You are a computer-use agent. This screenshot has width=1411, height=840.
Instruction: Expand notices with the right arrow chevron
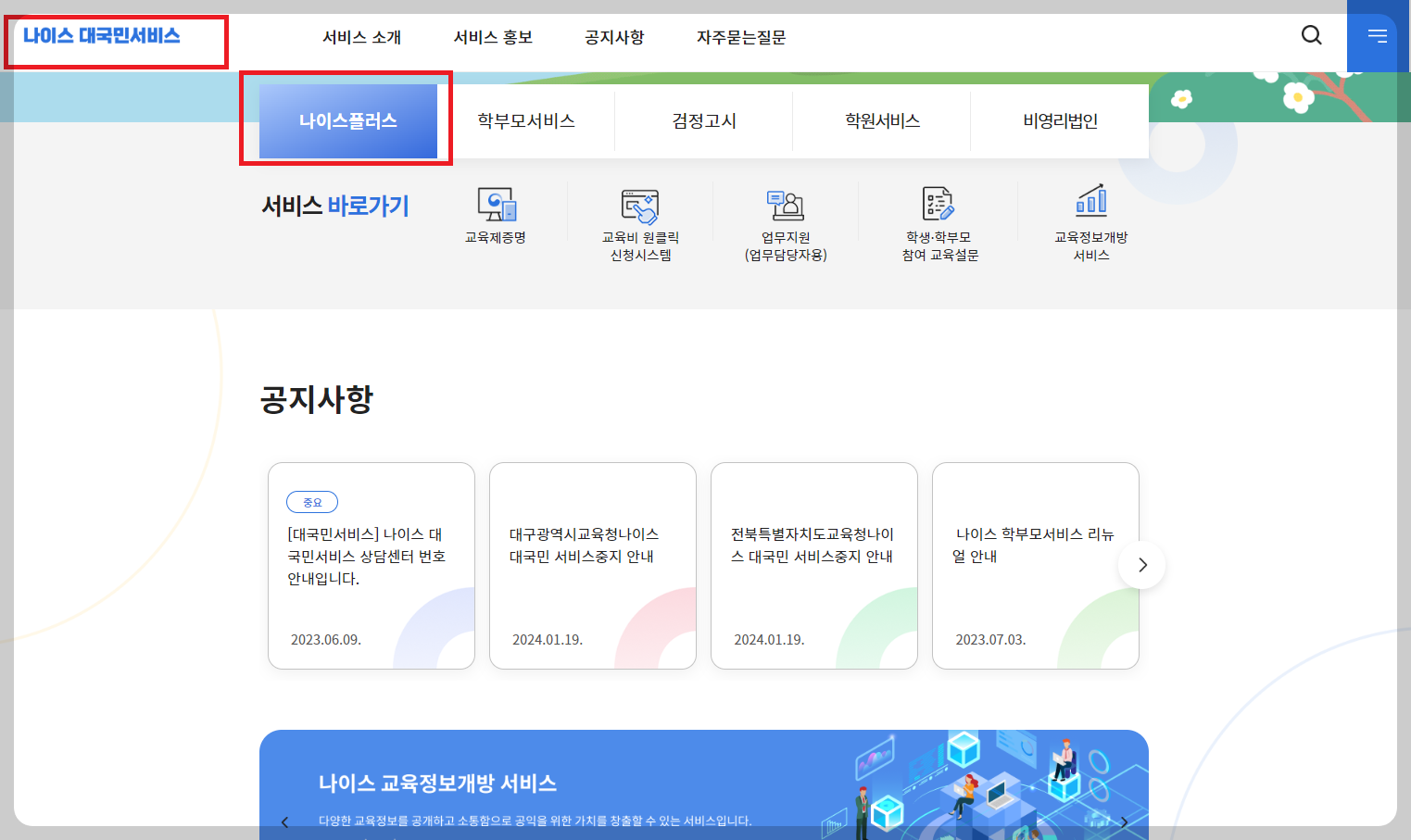1140,565
